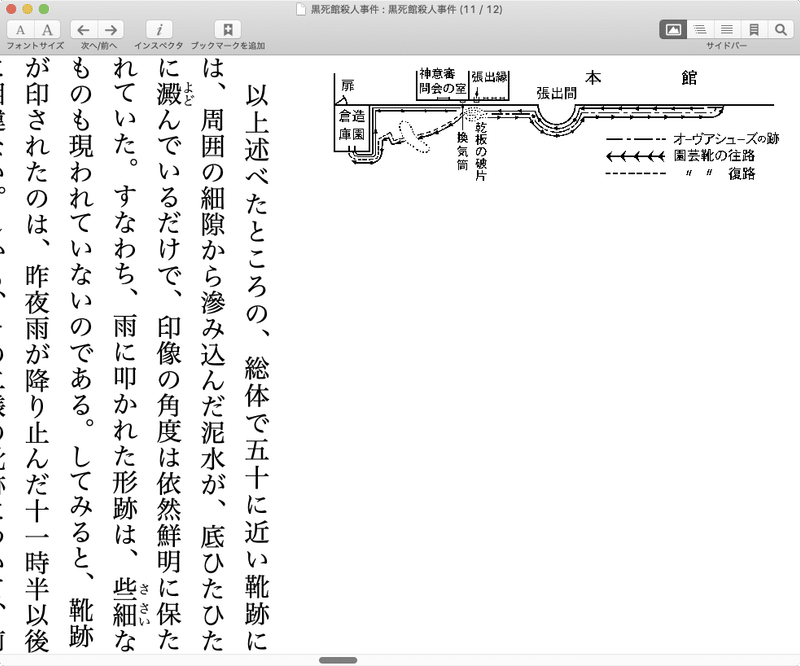Screen dimensions: 800x666
Task: Click the line starting に澱んでいるだけで
Action: coord(169,355)
